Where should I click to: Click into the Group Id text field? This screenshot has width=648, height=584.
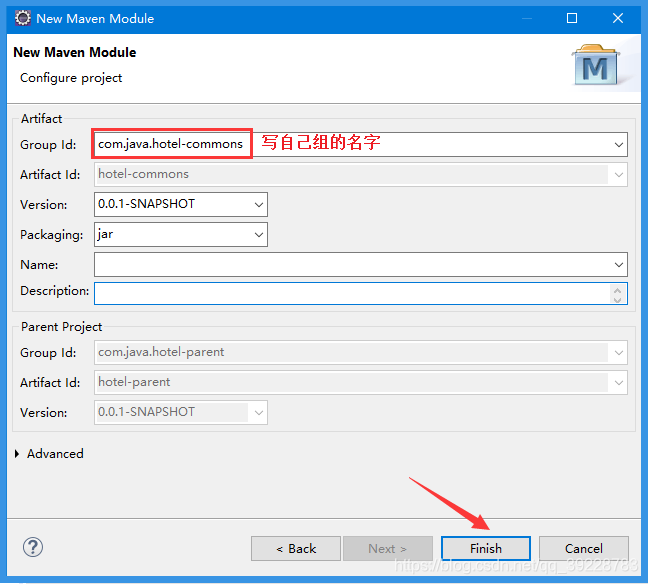[x=360, y=145]
